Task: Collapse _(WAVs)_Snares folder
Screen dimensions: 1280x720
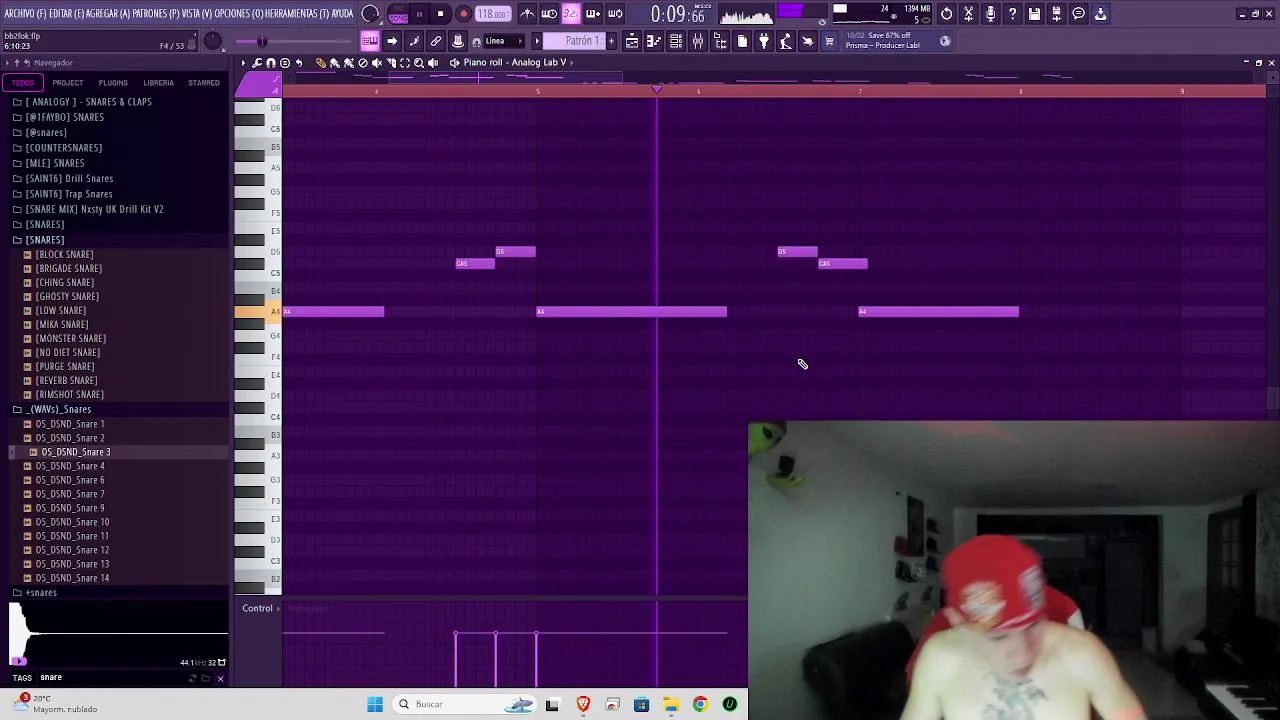Action: [59, 409]
